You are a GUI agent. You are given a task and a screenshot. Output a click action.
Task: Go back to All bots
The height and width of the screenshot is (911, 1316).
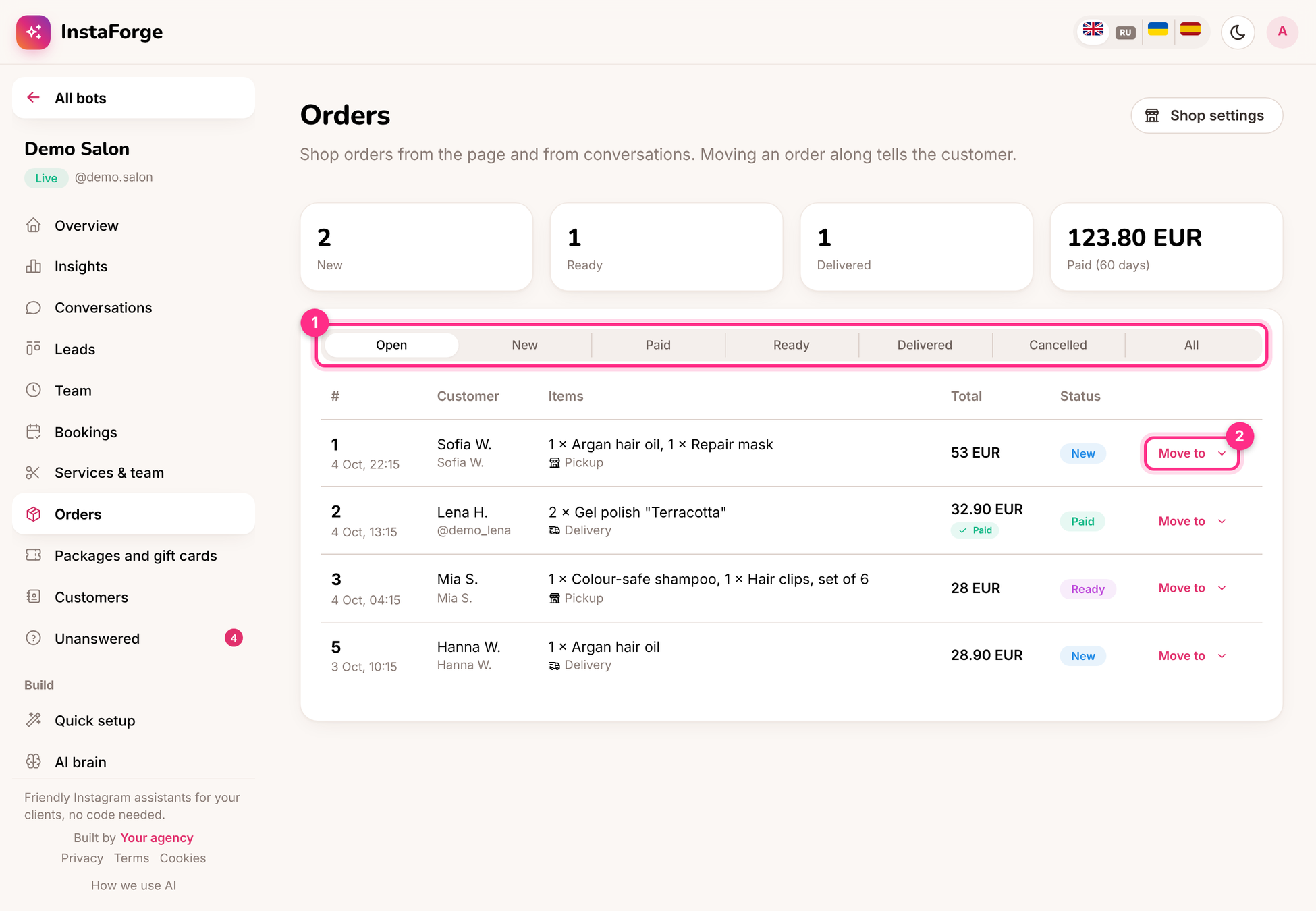click(x=134, y=98)
